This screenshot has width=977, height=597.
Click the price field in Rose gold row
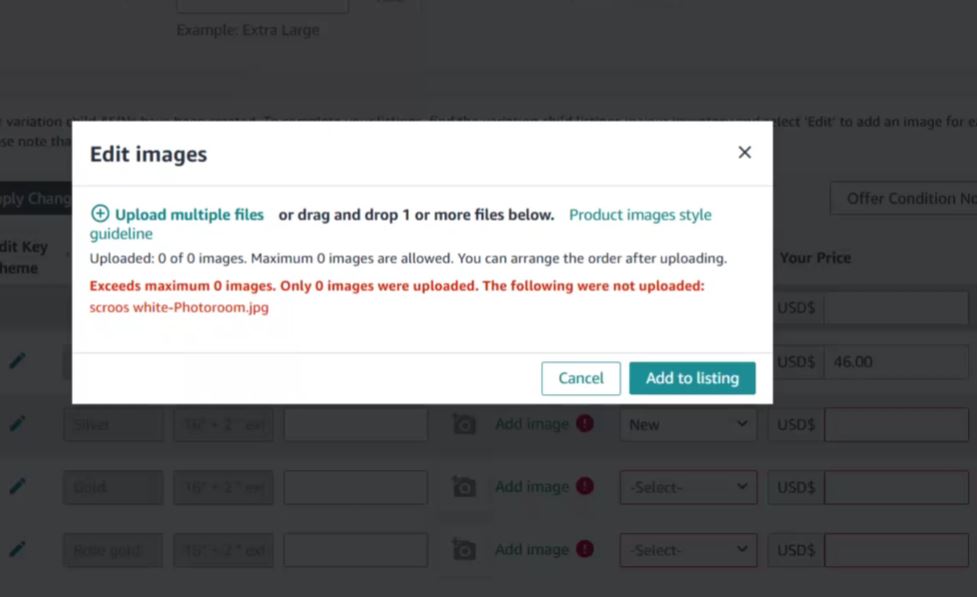pyautogui.click(x=897, y=550)
